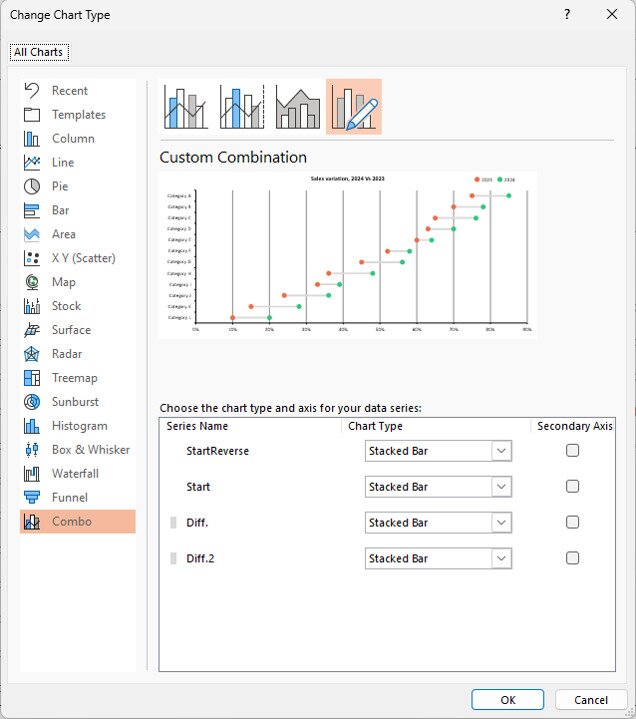Click the OK button
This screenshot has width=636, height=719.
point(508,700)
